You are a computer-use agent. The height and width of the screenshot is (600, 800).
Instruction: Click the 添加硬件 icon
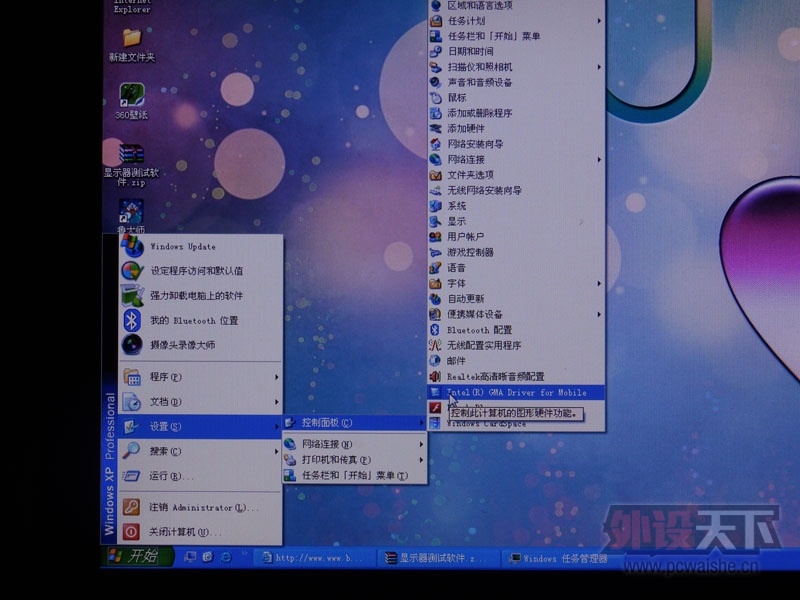(435, 129)
